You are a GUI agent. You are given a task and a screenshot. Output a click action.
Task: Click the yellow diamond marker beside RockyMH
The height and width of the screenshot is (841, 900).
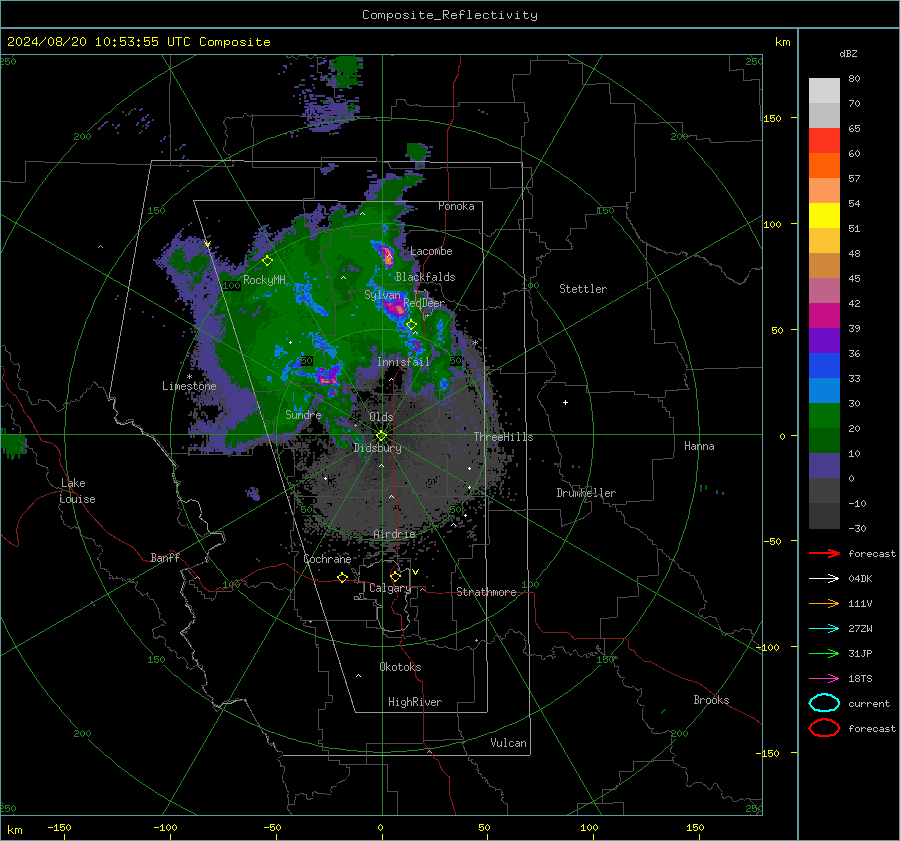point(267,261)
